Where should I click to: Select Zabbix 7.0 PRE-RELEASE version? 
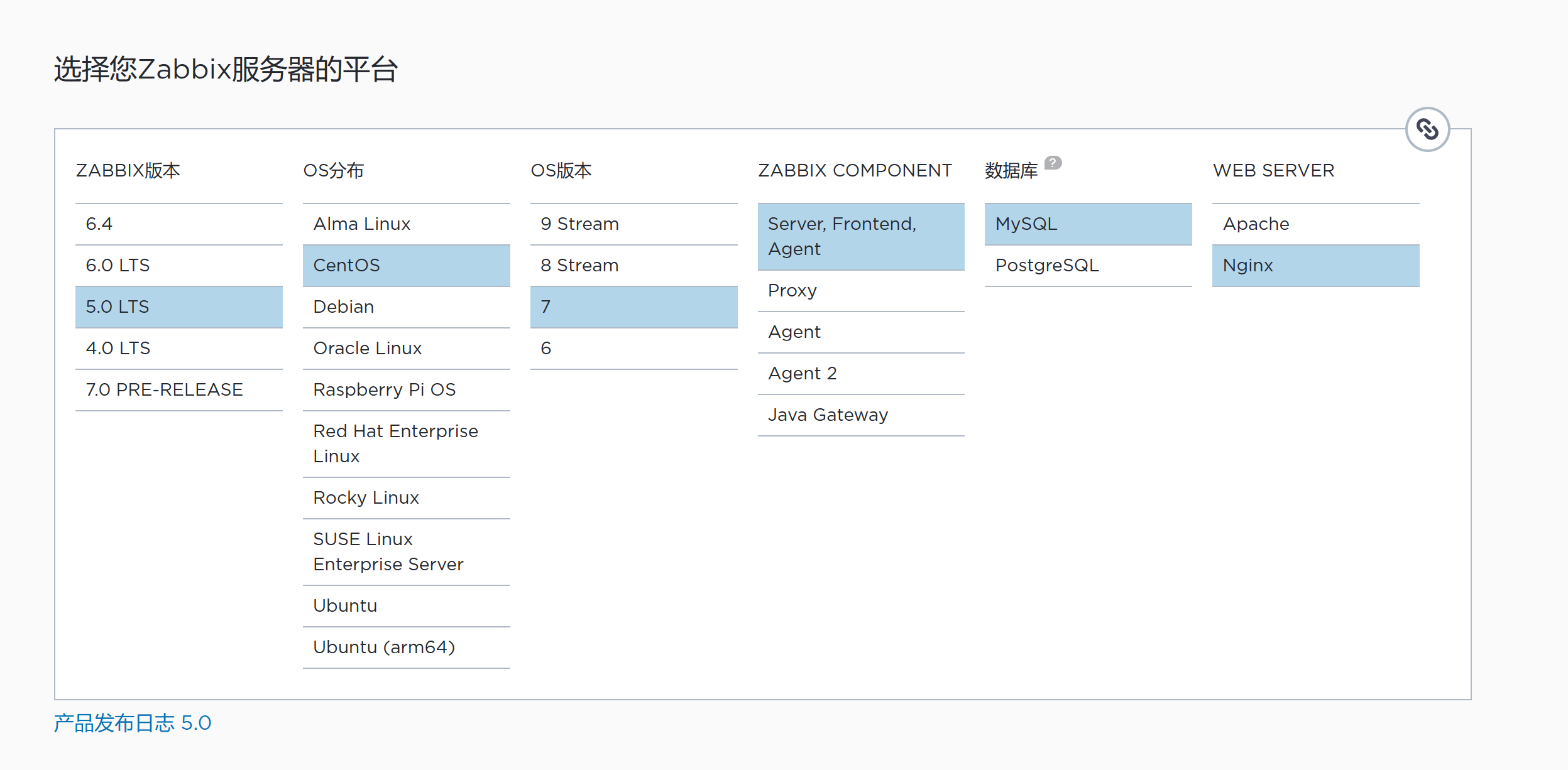click(179, 390)
